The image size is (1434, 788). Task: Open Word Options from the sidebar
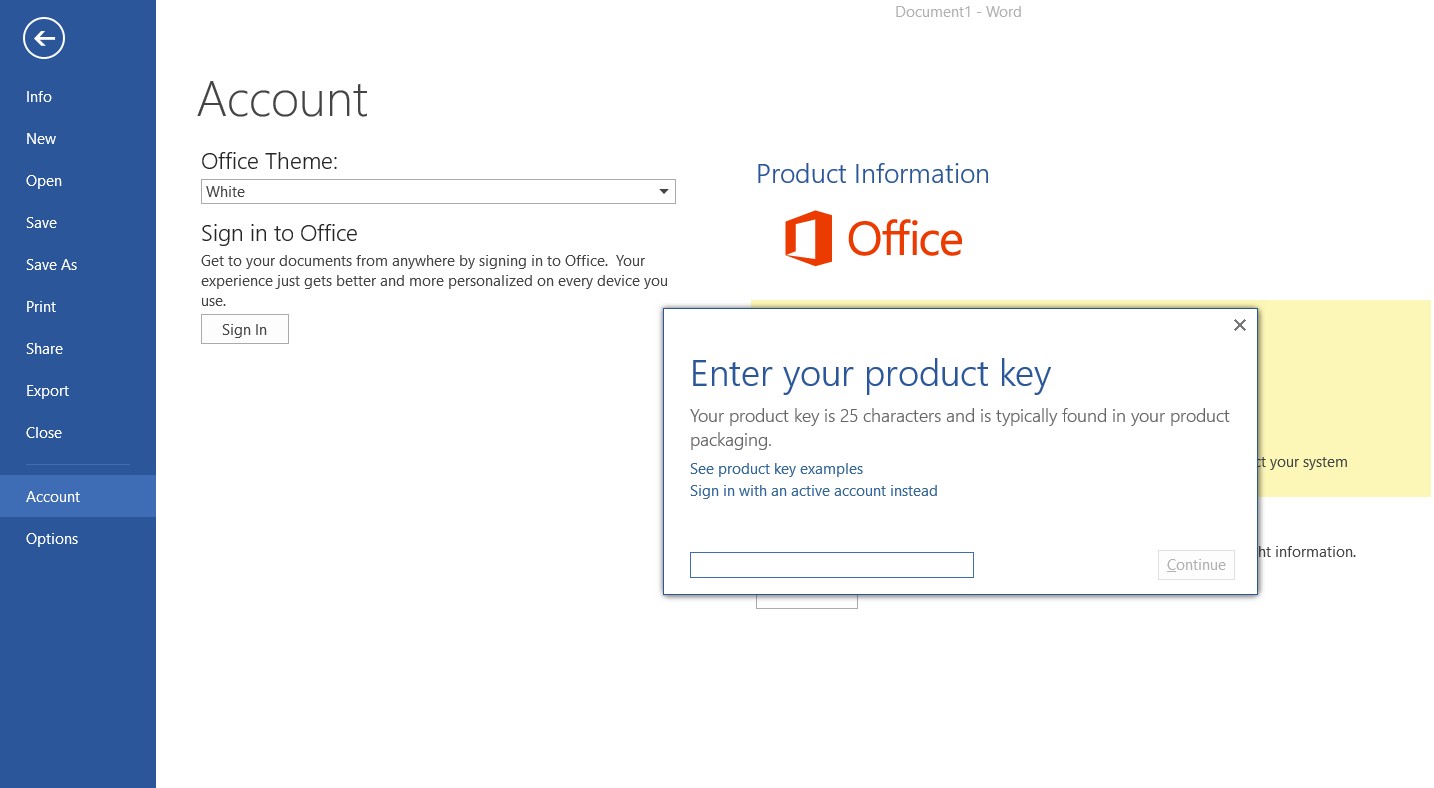click(x=52, y=538)
